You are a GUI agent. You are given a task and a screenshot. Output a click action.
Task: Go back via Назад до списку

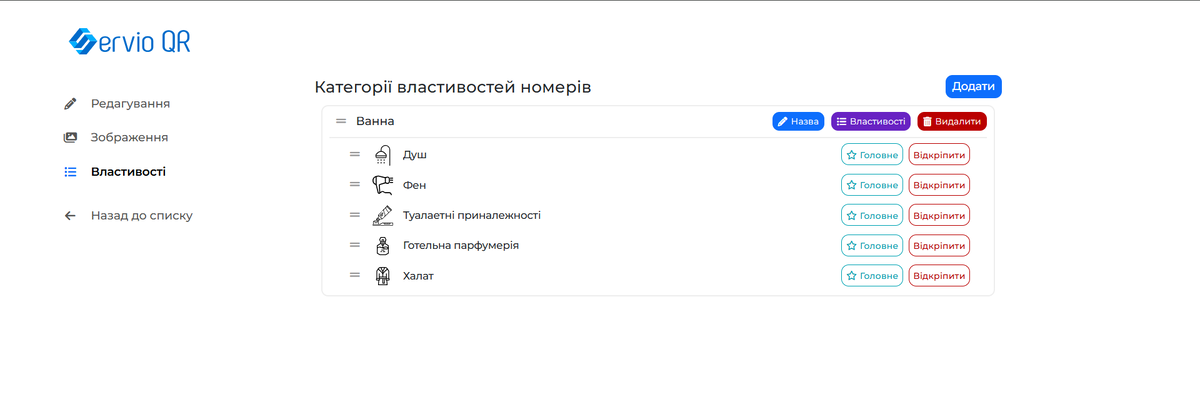pos(141,215)
